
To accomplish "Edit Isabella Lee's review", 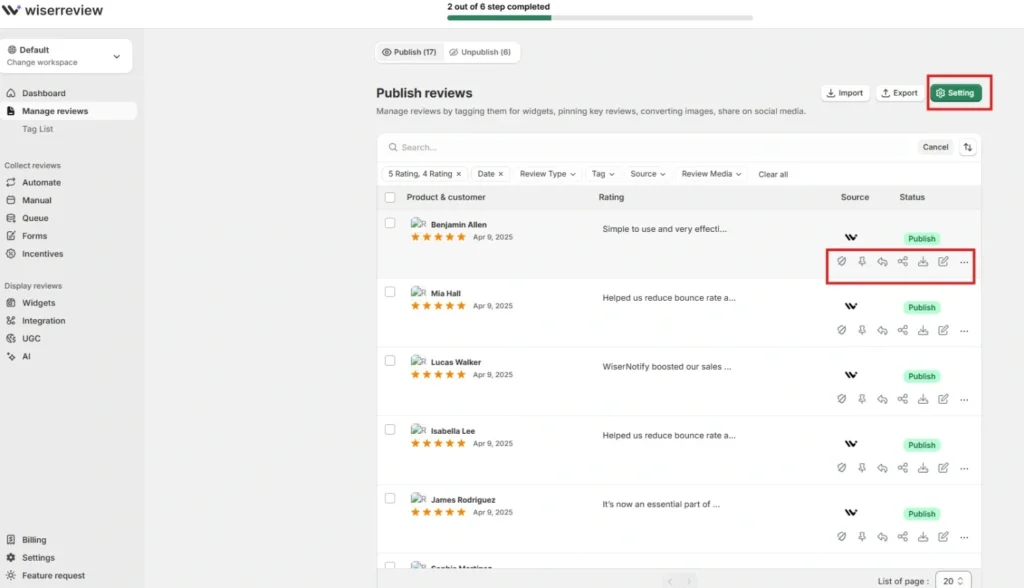I will 943,468.
